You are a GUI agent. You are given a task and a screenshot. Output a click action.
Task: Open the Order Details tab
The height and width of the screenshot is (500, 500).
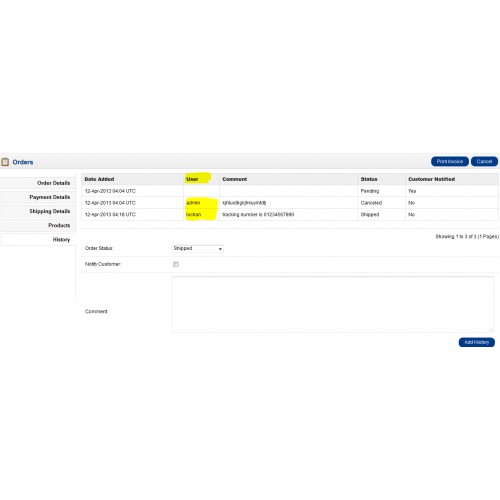coord(38,183)
